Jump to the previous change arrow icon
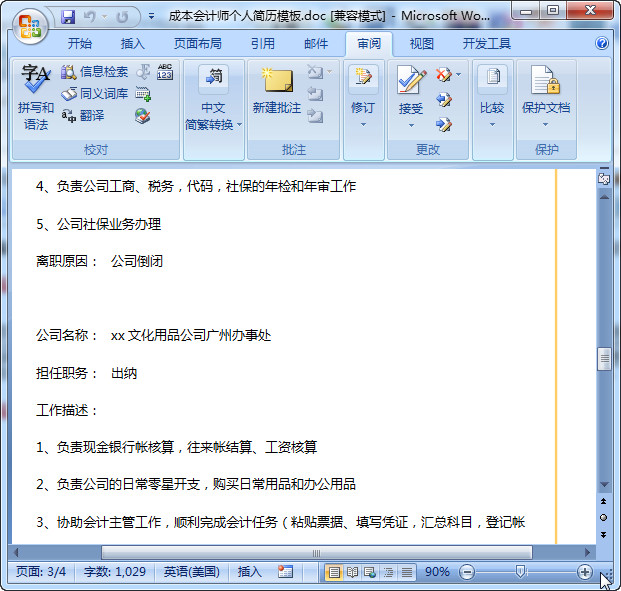Image resolution: width=621 pixels, height=591 pixels. coord(444,99)
